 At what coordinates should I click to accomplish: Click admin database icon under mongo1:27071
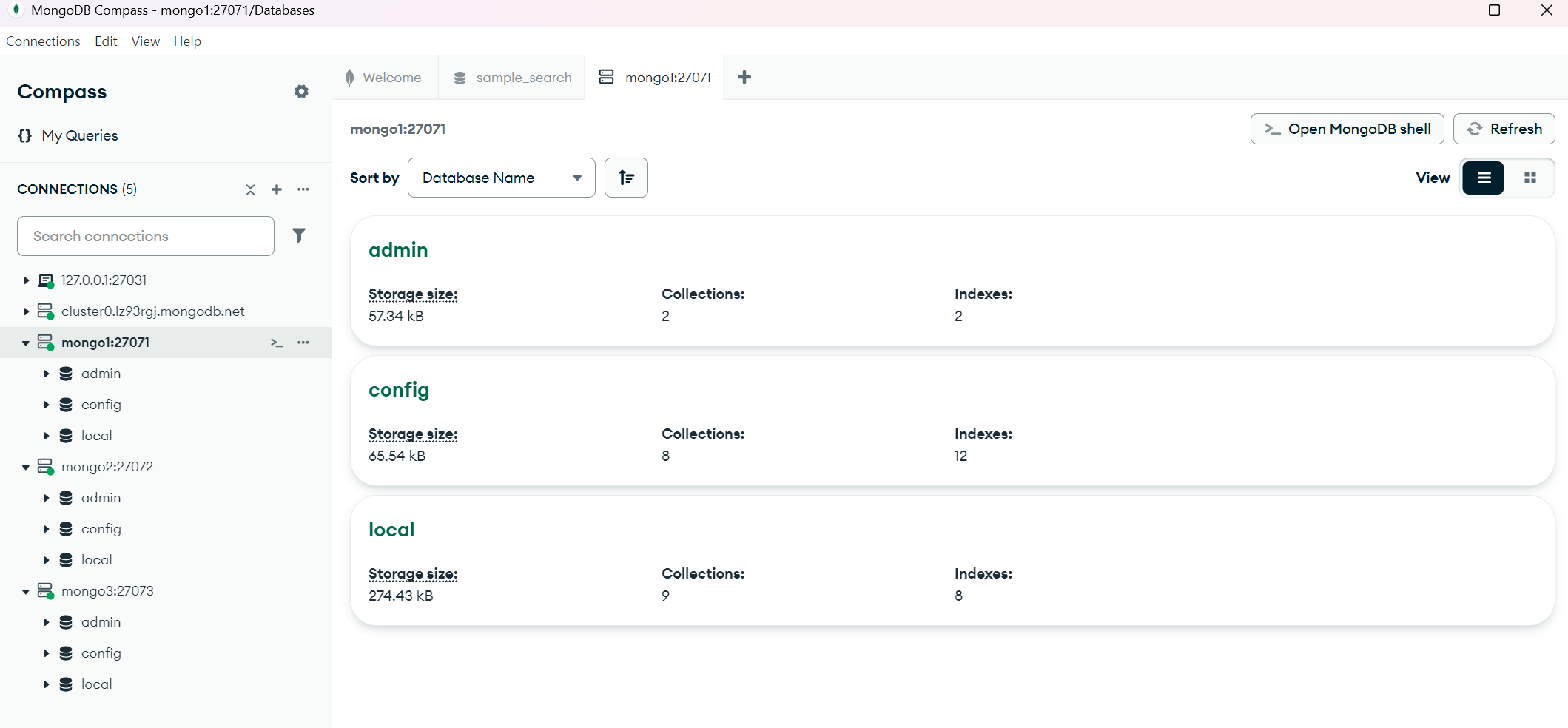click(66, 374)
